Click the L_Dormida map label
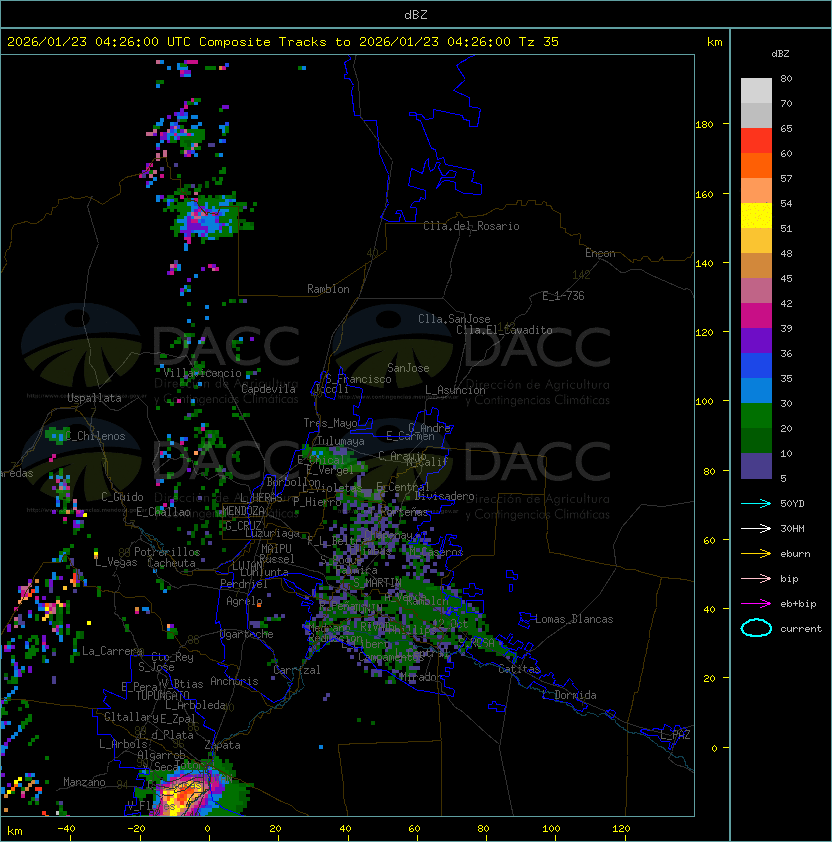This screenshot has height=842, width=832. click(x=569, y=695)
